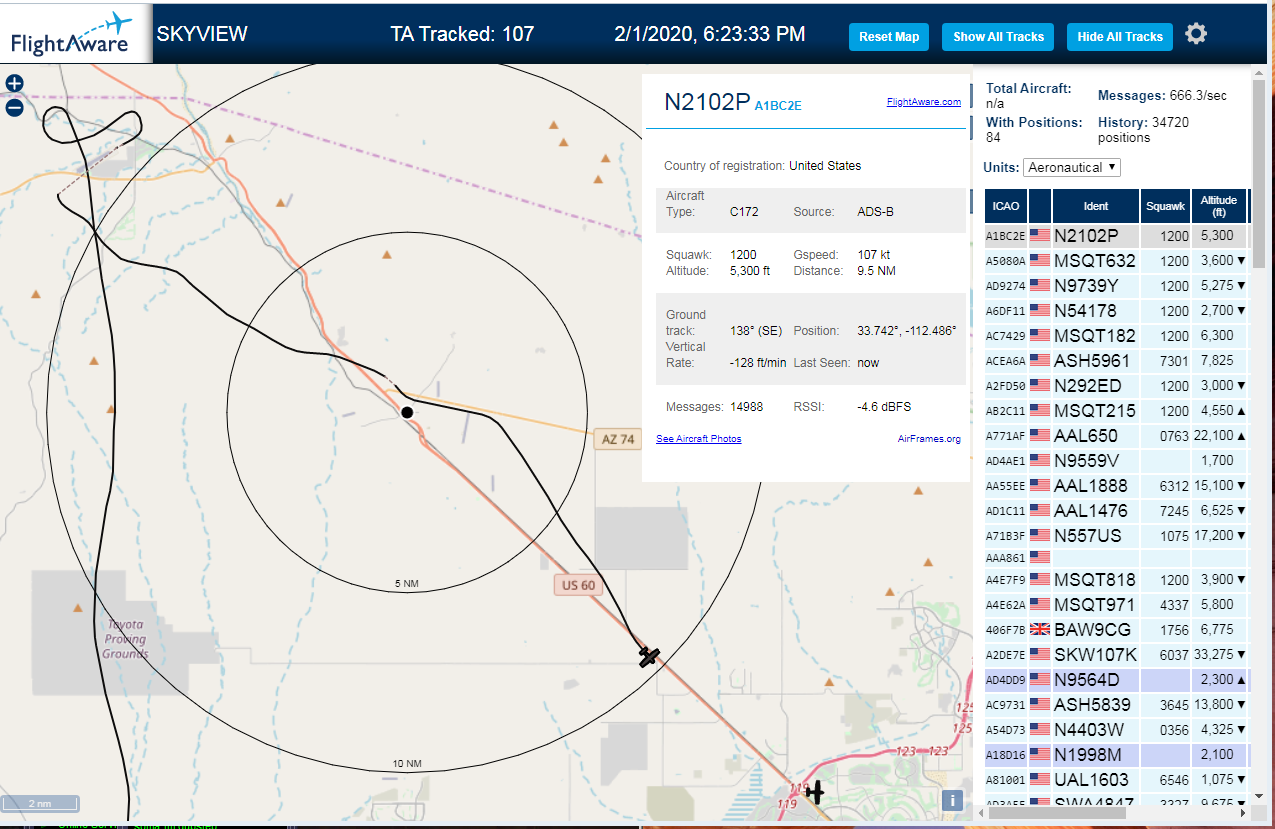Image resolution: width=1275 pixels, height=829 pixels.
Task: Zoom in the map with plus button
Action: click(x=14, y=84)
